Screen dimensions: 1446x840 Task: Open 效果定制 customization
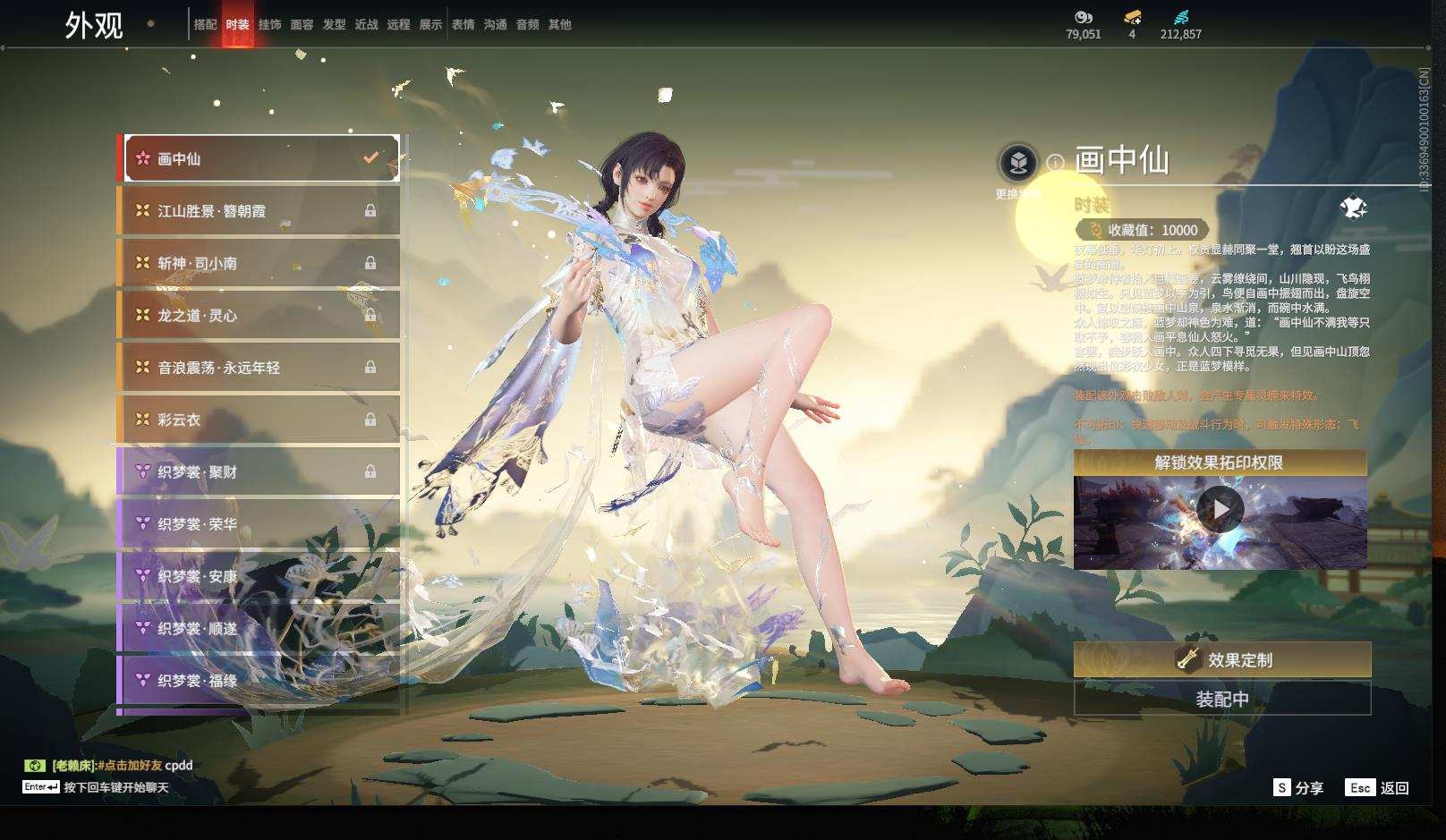(1222, 660)
